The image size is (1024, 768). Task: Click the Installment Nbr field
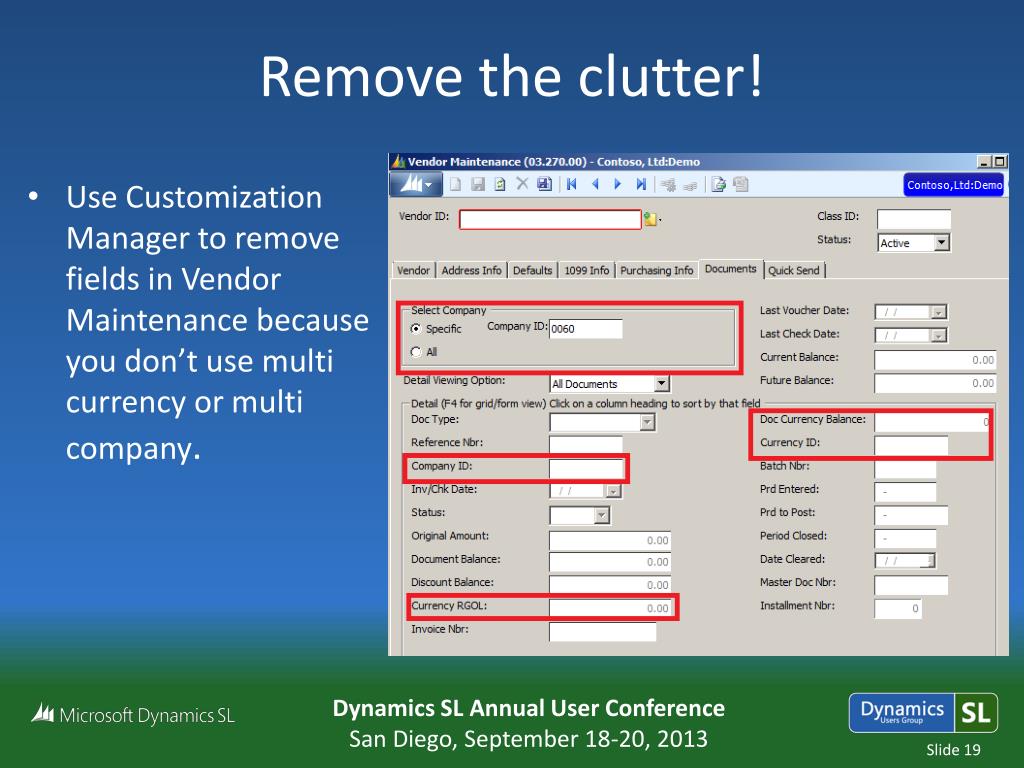pos(899,609)
